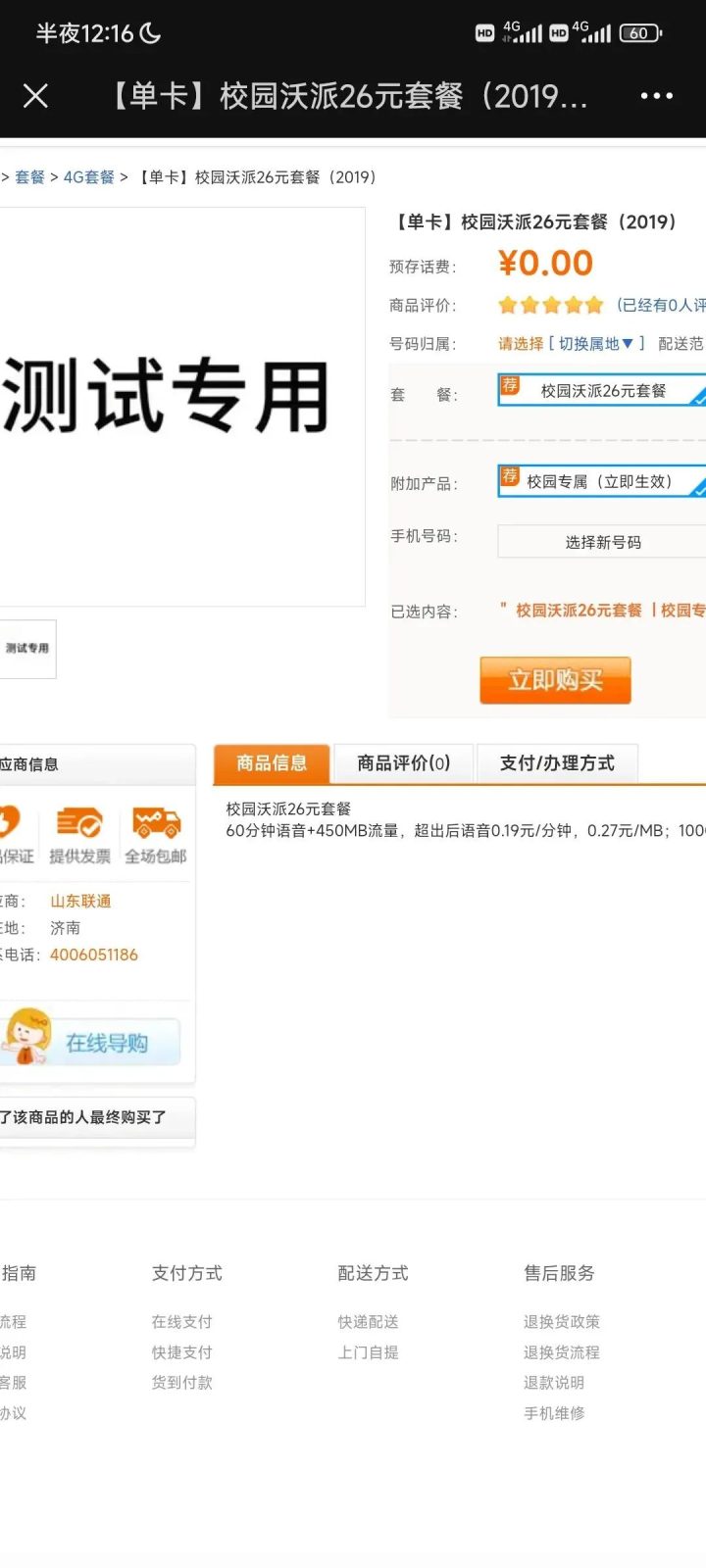Click the 手机维修 footer link

click(x=554, y=1413)
